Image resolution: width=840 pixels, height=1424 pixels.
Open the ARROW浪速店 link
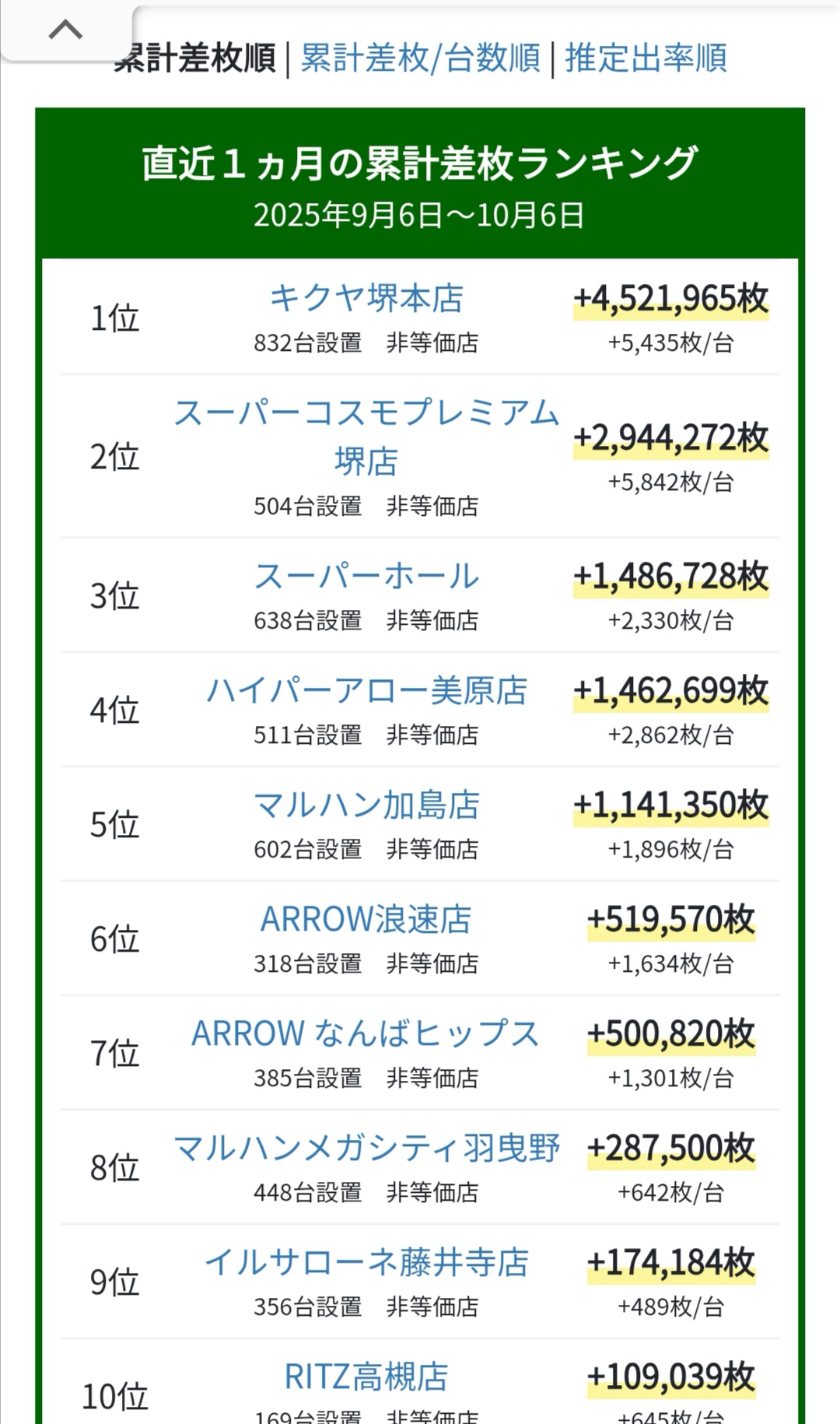(x=366, y=920)
